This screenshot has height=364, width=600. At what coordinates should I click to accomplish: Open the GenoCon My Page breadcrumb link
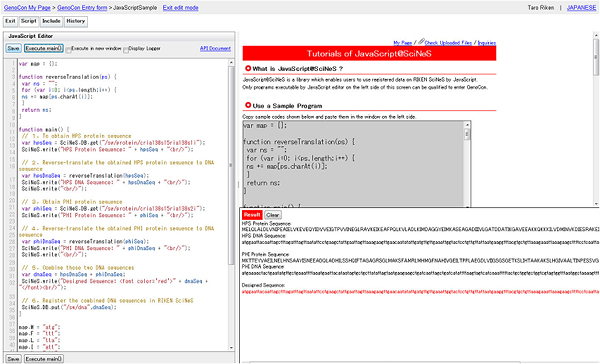[27, 8]
